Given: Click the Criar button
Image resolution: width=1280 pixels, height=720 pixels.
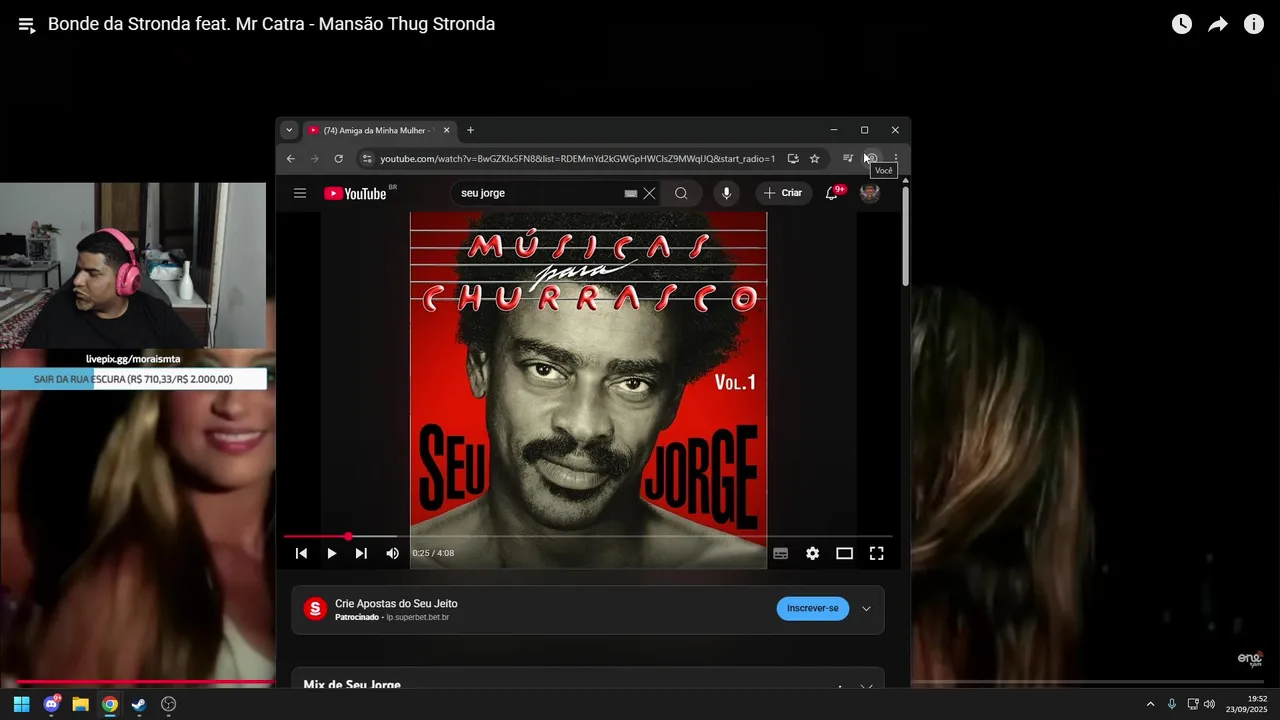Looking at the screenshot, I should [x=783, y=193].
